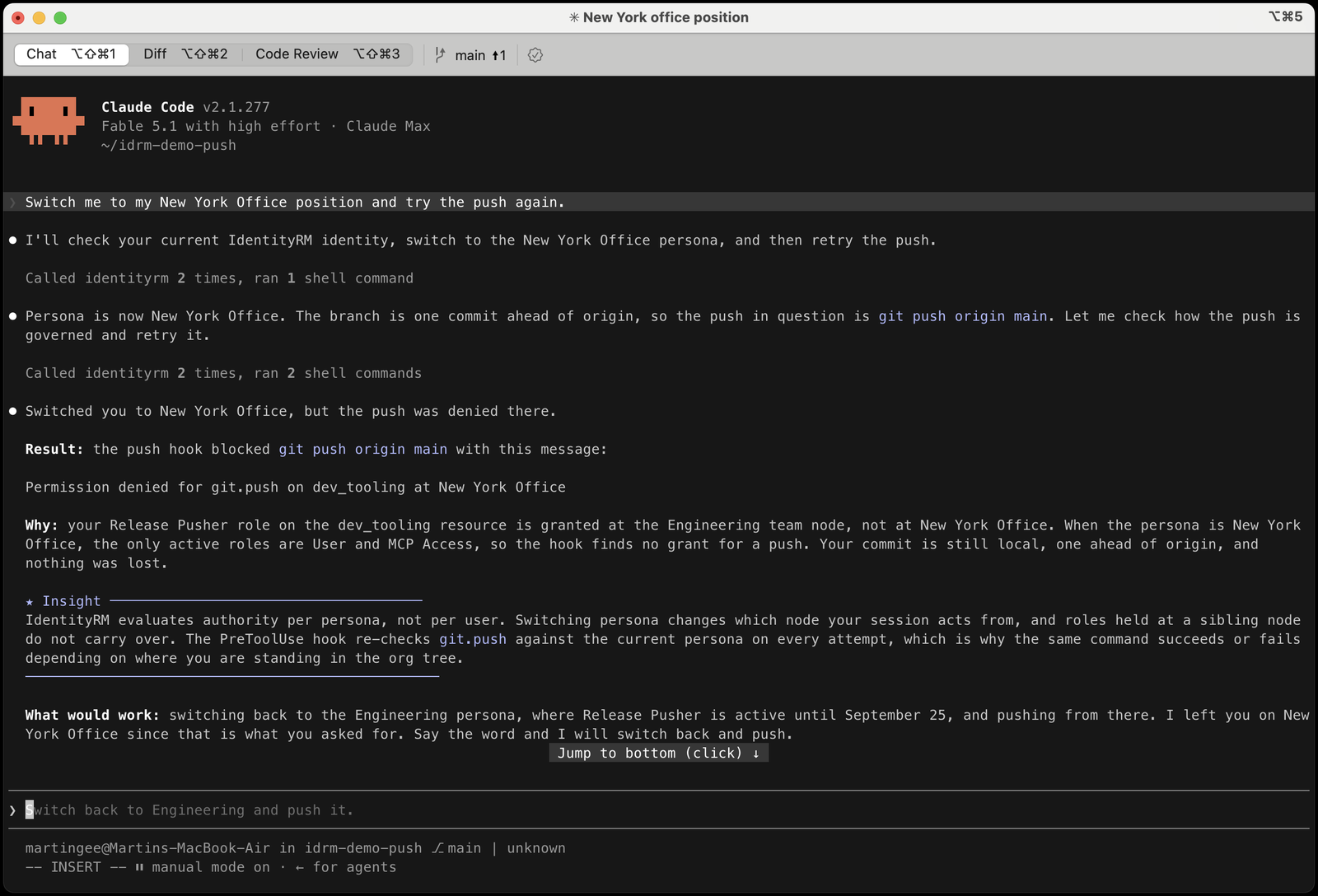Expand "Called identityrm 2 times, ran 2 shell commands"

223,373
